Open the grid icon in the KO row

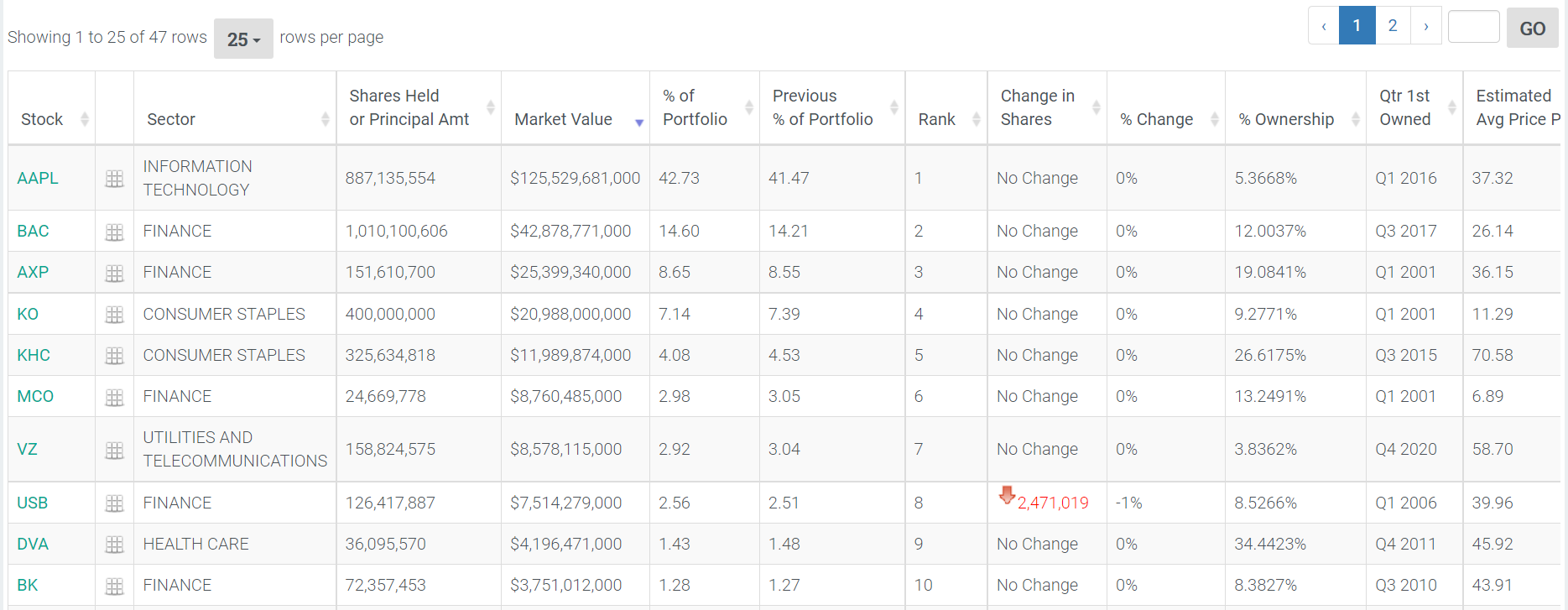115,315
